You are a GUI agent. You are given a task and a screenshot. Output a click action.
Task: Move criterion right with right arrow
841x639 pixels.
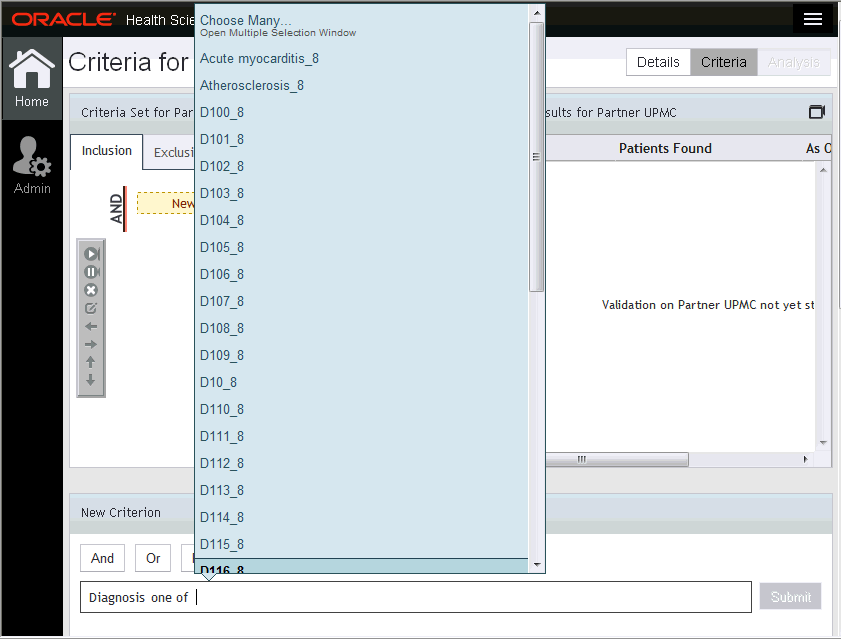click(x=91, y=344)
